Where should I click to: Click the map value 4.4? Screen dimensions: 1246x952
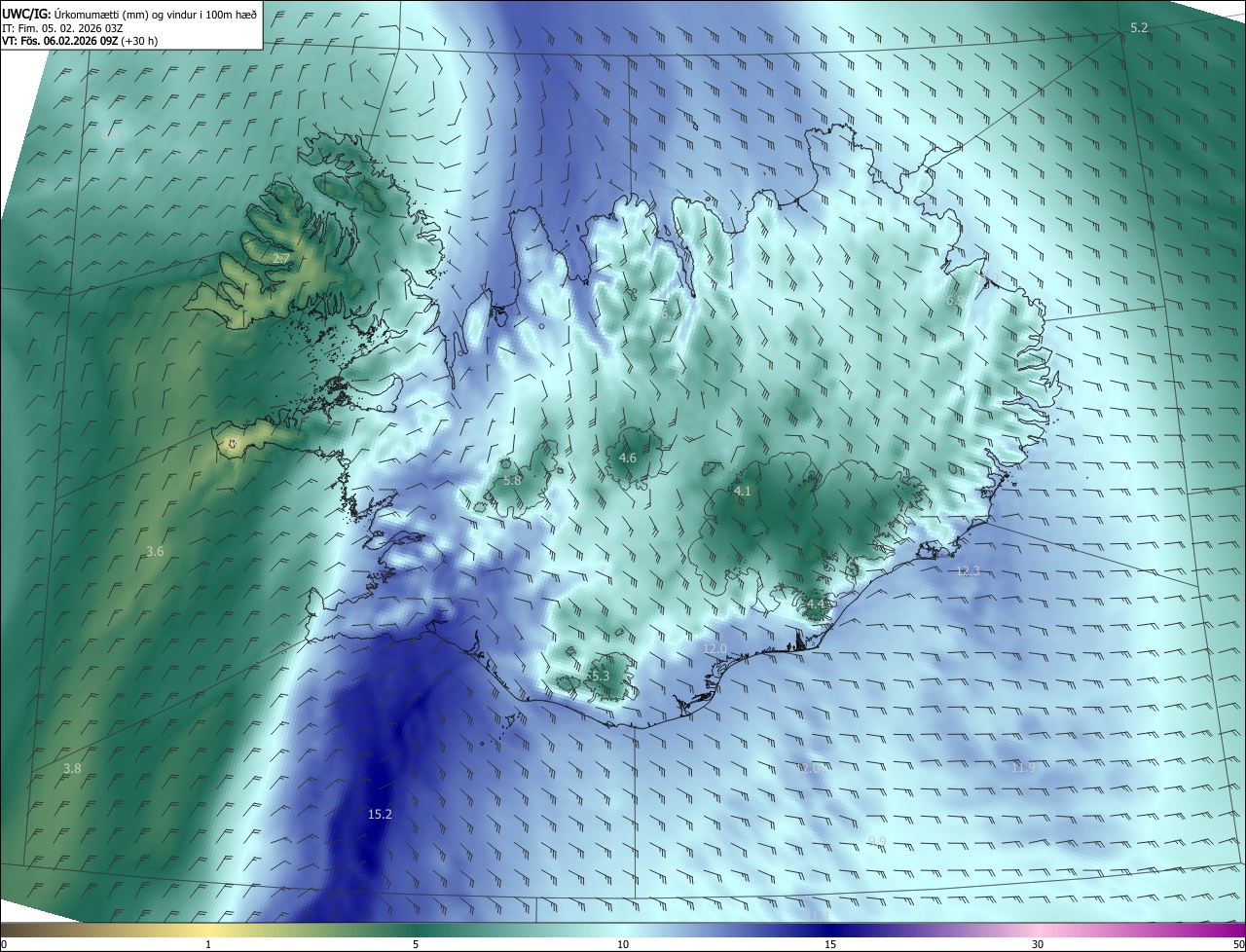[816, 604]
